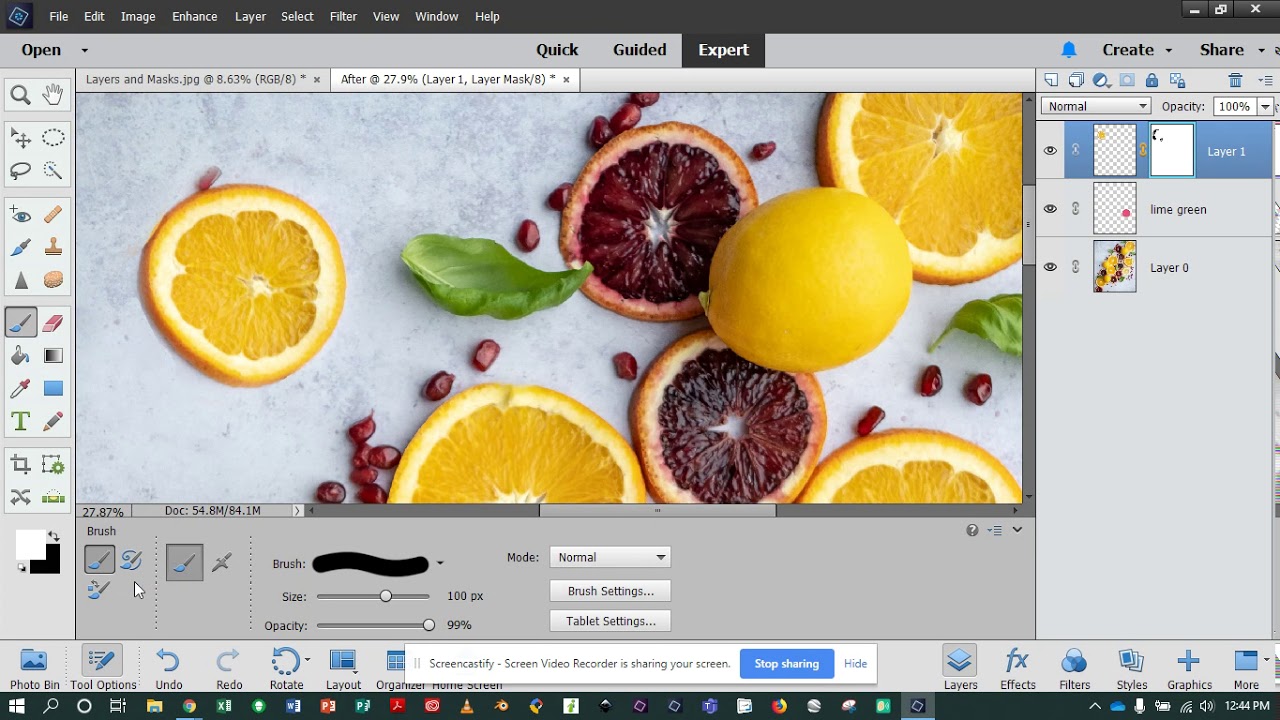Screen dimensions: 1280x720
Task: Toggle link icon on Layer 0
Action: [1076, 267]
